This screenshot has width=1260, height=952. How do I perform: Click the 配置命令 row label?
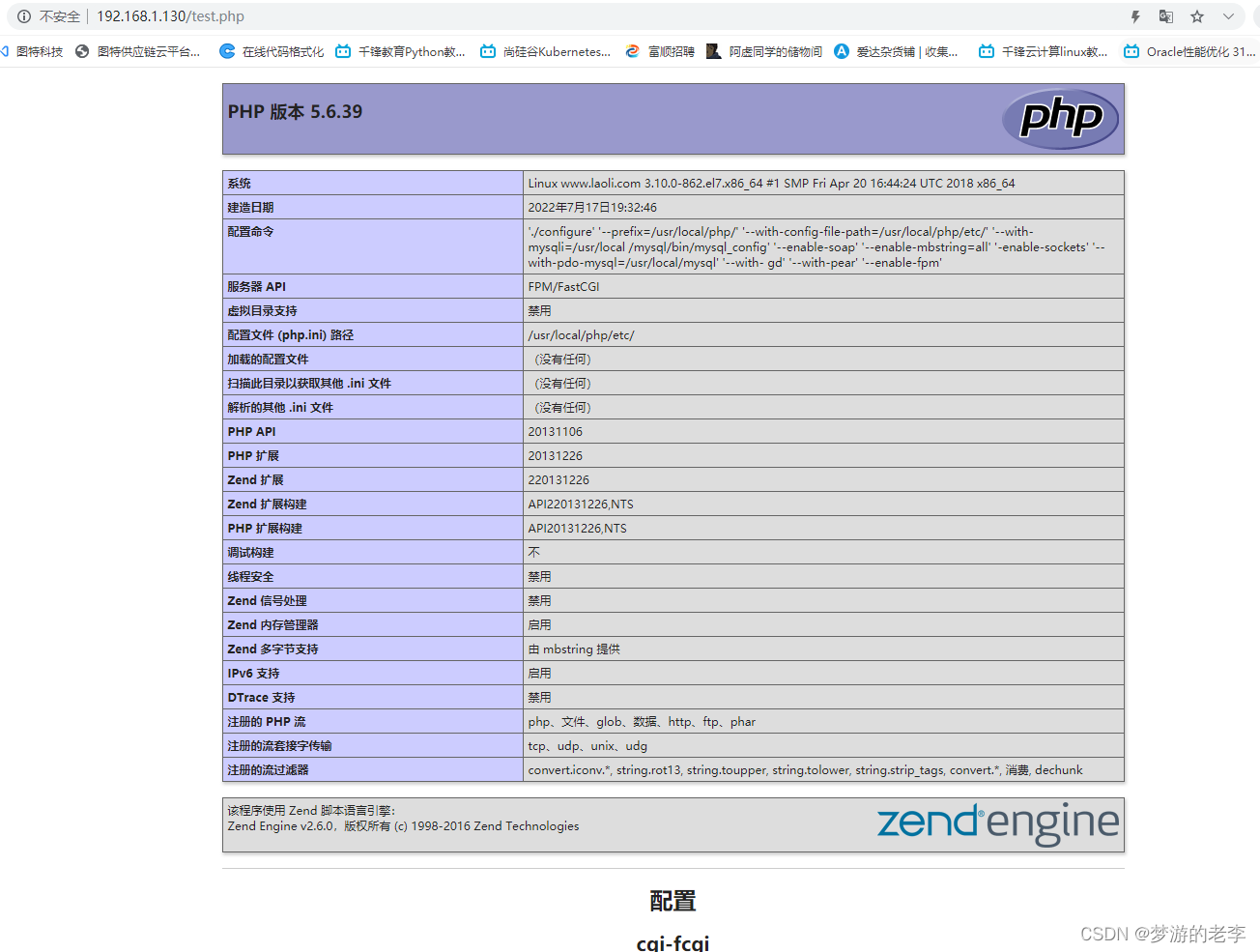251,231
